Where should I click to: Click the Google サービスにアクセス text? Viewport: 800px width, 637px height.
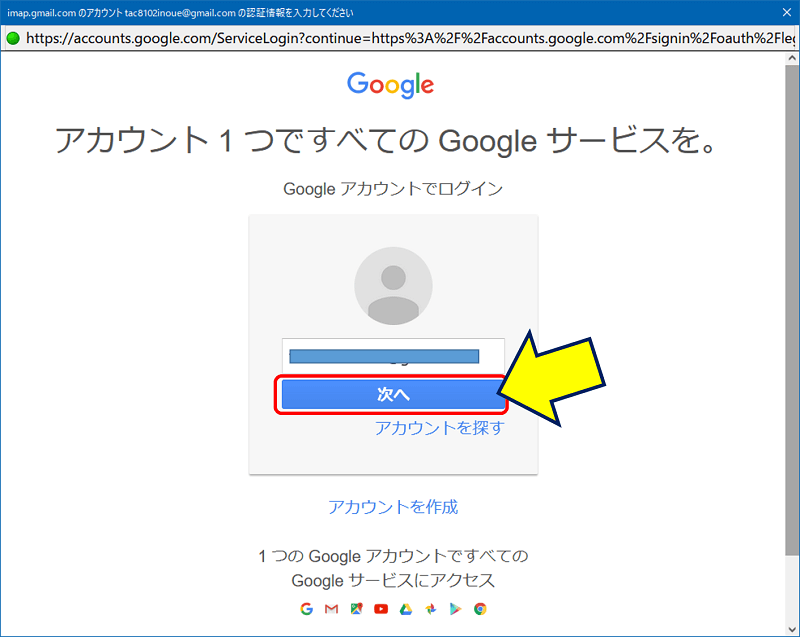(393, 580)
